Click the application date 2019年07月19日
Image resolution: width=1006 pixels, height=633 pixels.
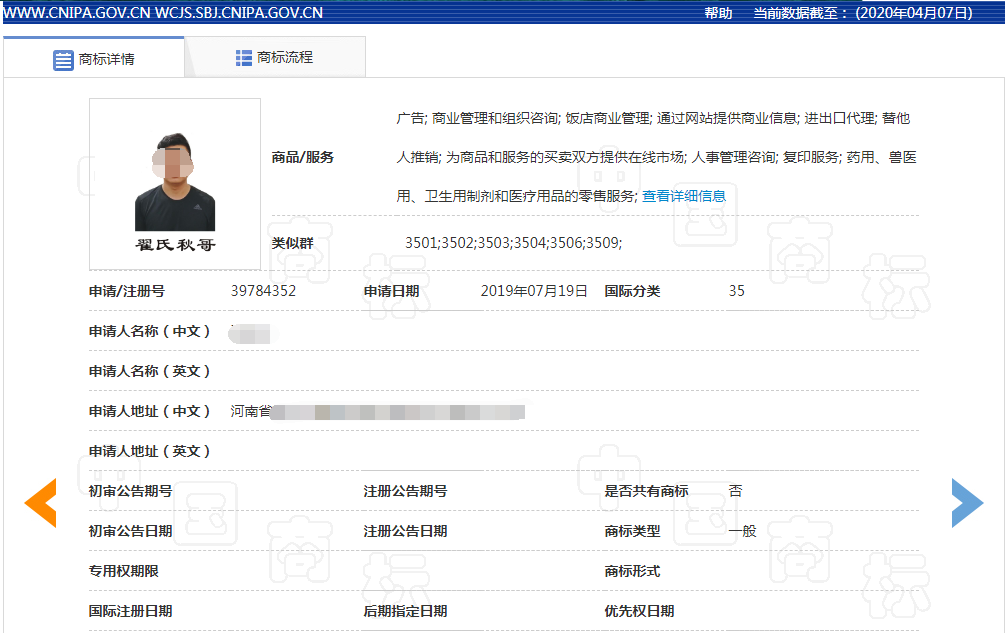tap(534, 291)
